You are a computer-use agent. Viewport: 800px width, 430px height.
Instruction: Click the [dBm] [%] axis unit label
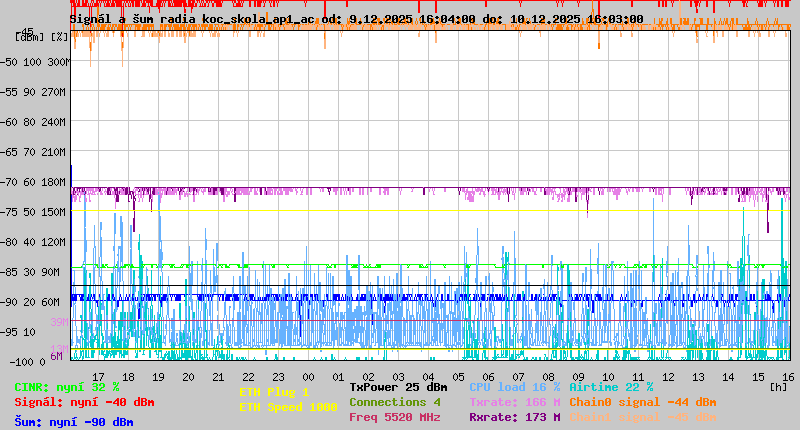coord(42,37)
